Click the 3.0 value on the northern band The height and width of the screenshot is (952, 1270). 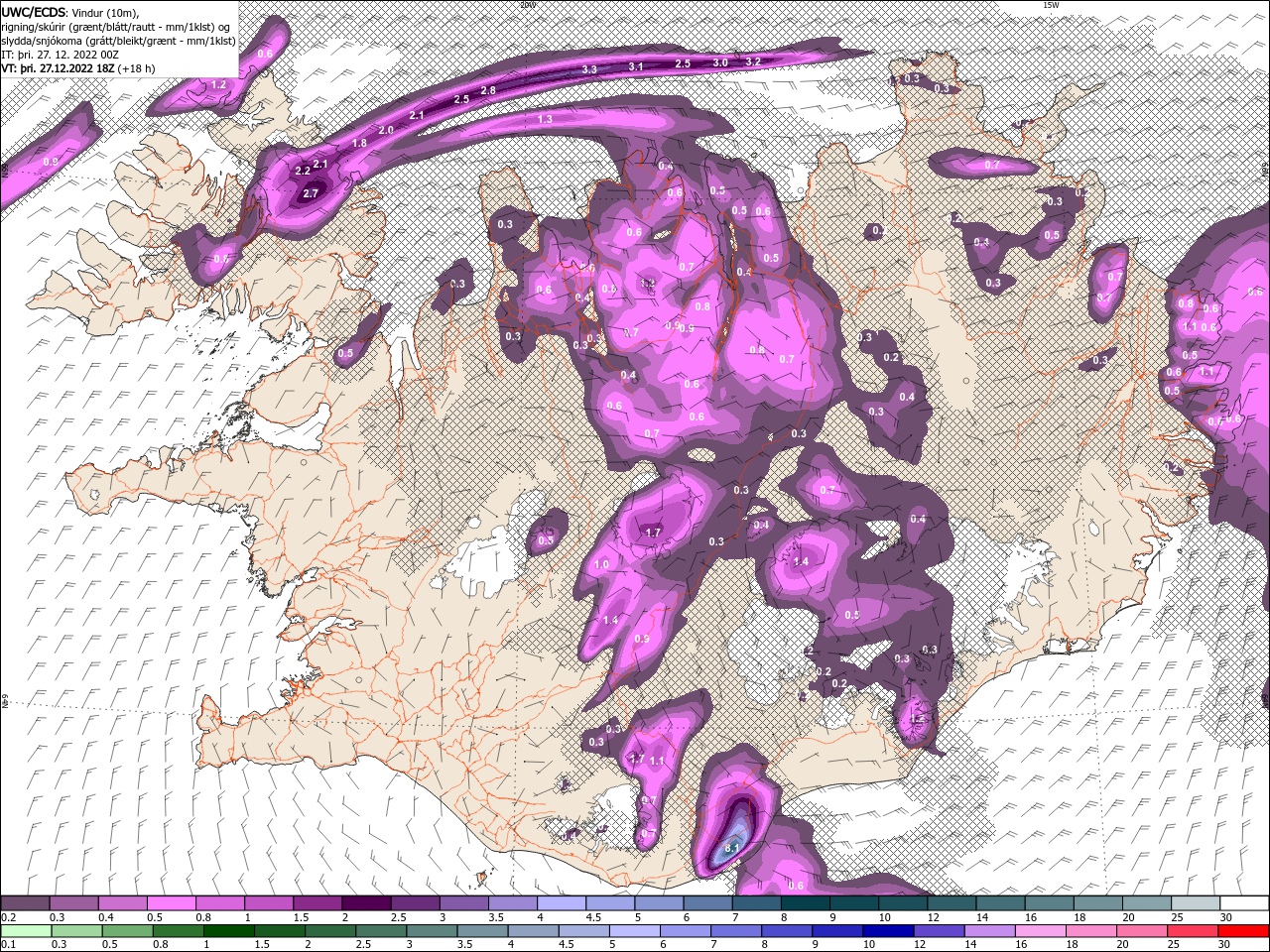click(720, 62)
